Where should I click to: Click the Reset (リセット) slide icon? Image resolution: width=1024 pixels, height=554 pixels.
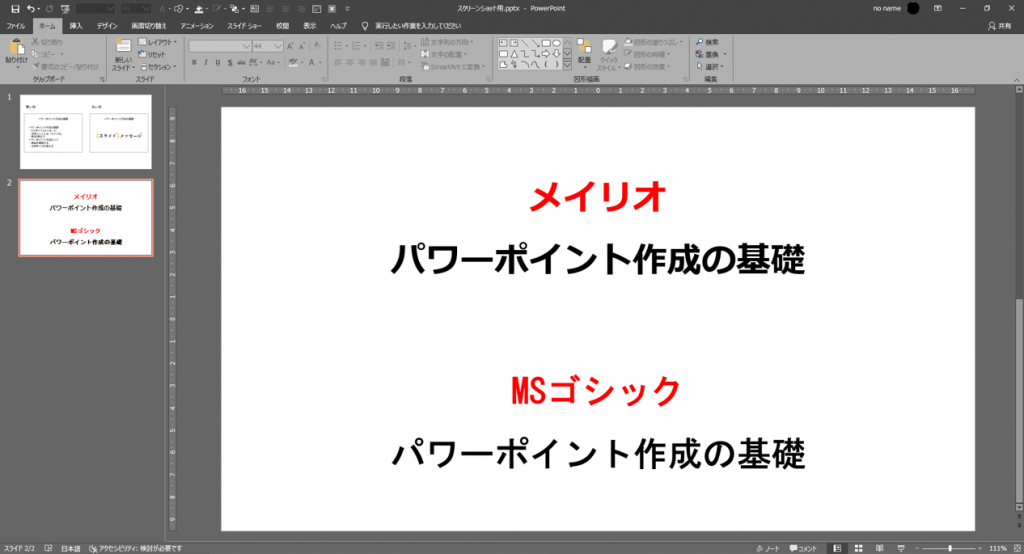pyautogui.click(x=155, y=55)
